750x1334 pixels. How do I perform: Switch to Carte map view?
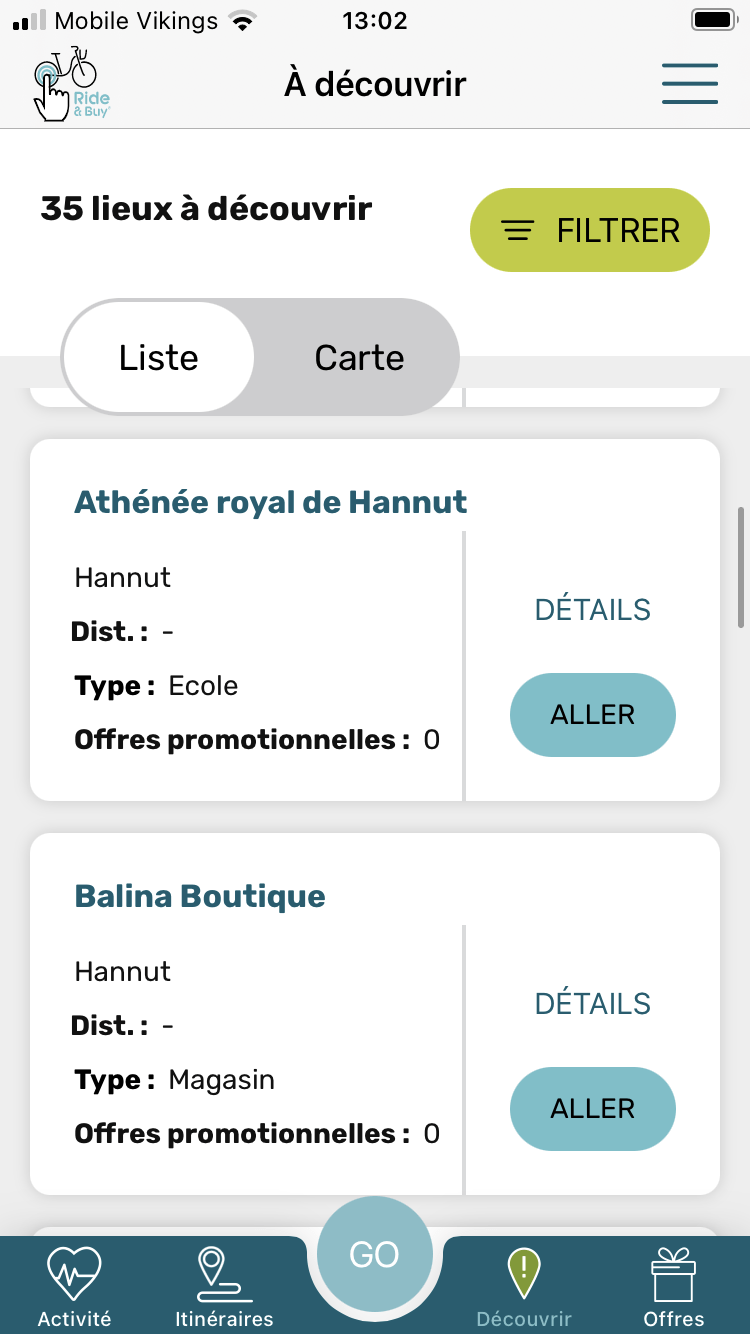tap(359, 358)
